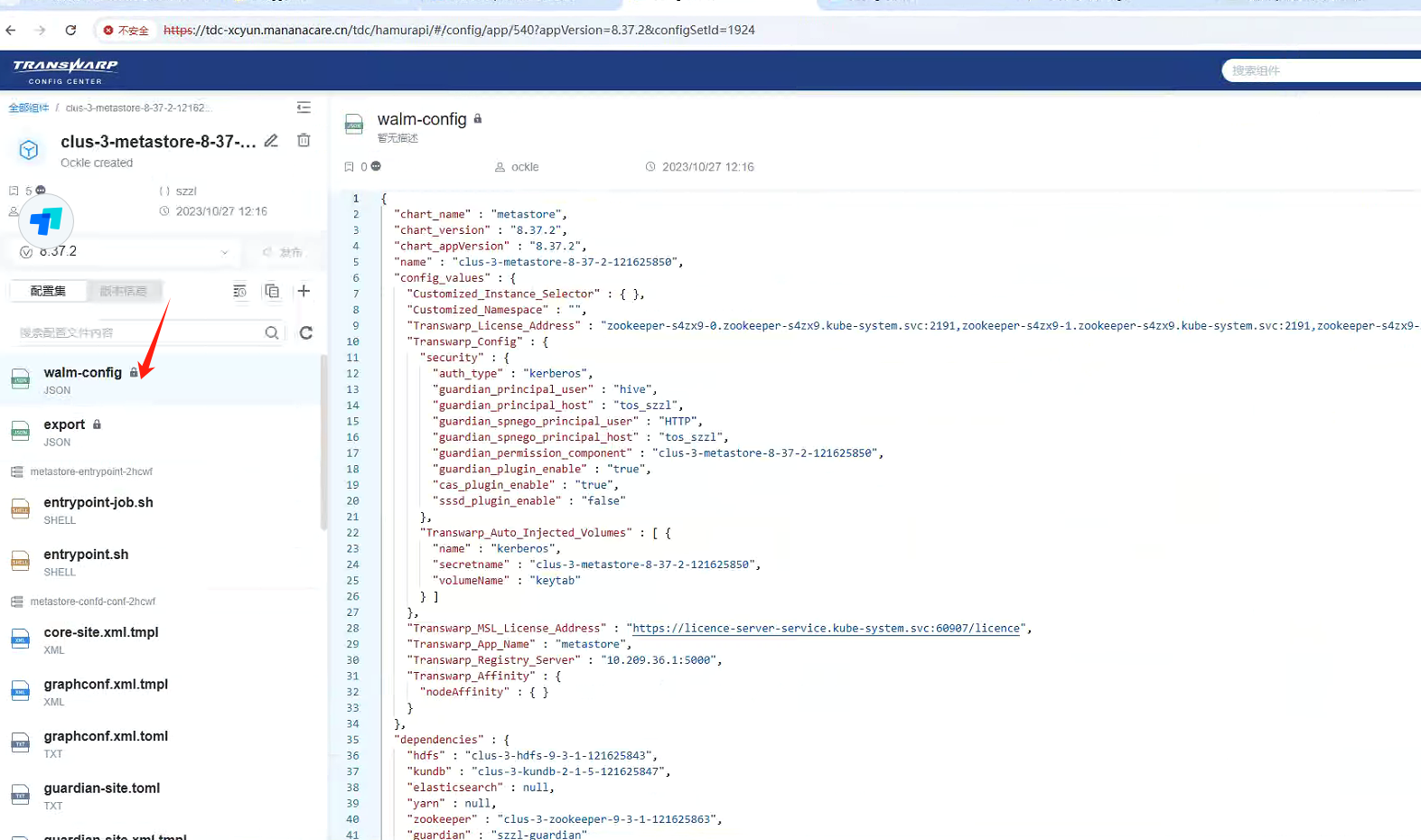Click the trash delete icon for component
The height and width of the screenshot is (840, 1421).
[304, 141]
